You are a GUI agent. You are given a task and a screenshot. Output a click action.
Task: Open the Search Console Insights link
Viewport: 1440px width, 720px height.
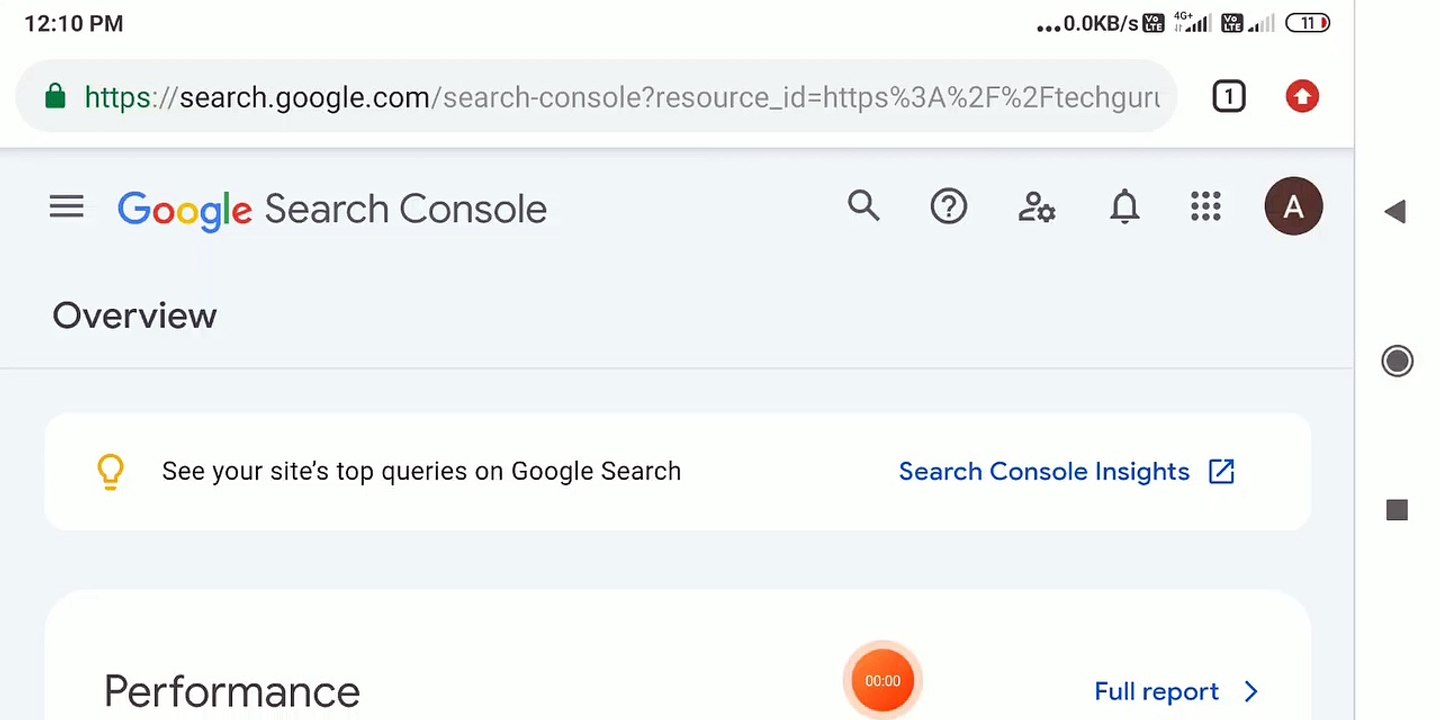[x=1044, y=471]
